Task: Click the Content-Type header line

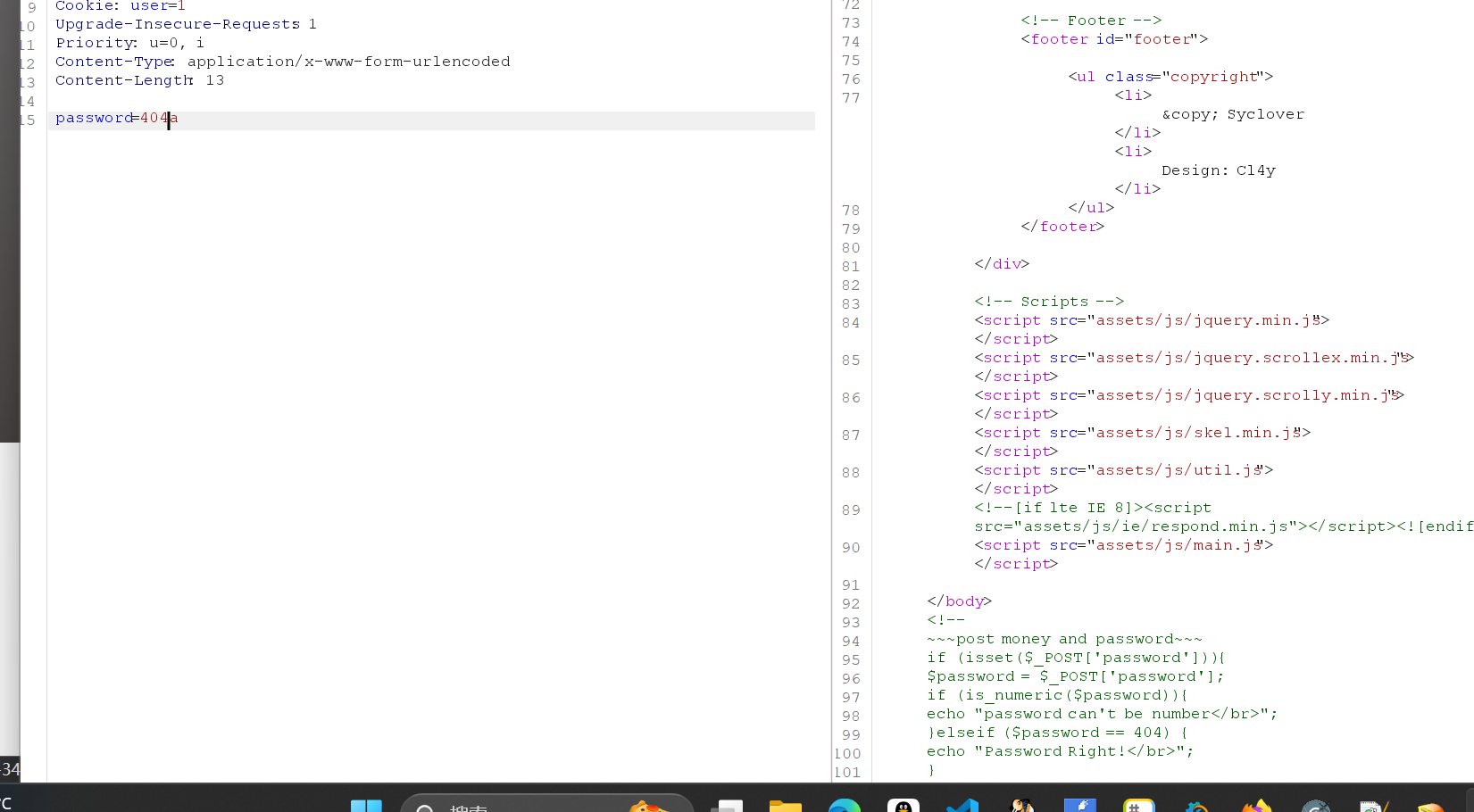Action: (282, 62)
